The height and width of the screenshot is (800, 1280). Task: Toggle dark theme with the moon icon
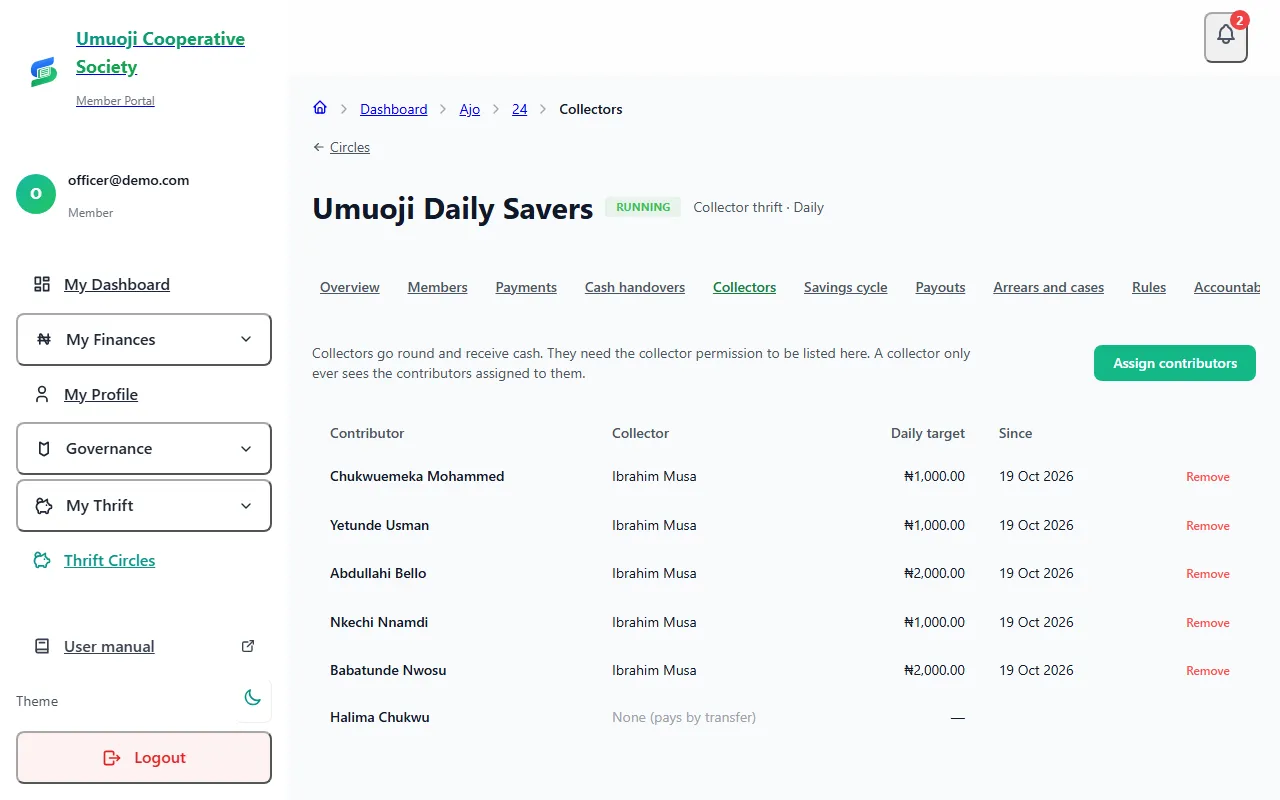[253, 698]
